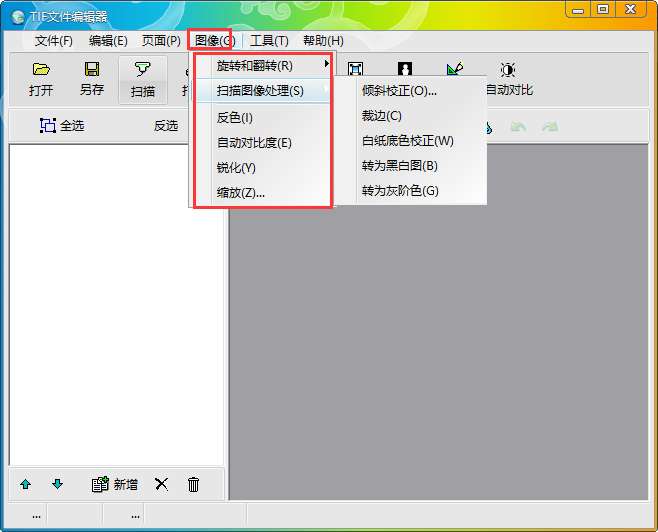The image size is (658, 532).
Task: Click the 打开 folder icon in the toolbar
Action: [x=41, y=69]
